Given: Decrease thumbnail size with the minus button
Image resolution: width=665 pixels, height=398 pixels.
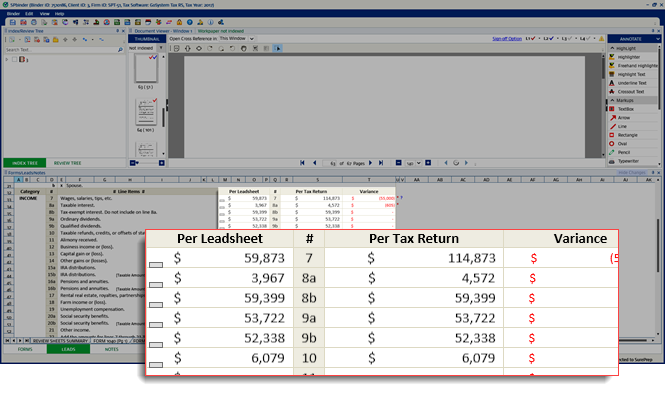Looking at the screenshot, I should [132, 163].
